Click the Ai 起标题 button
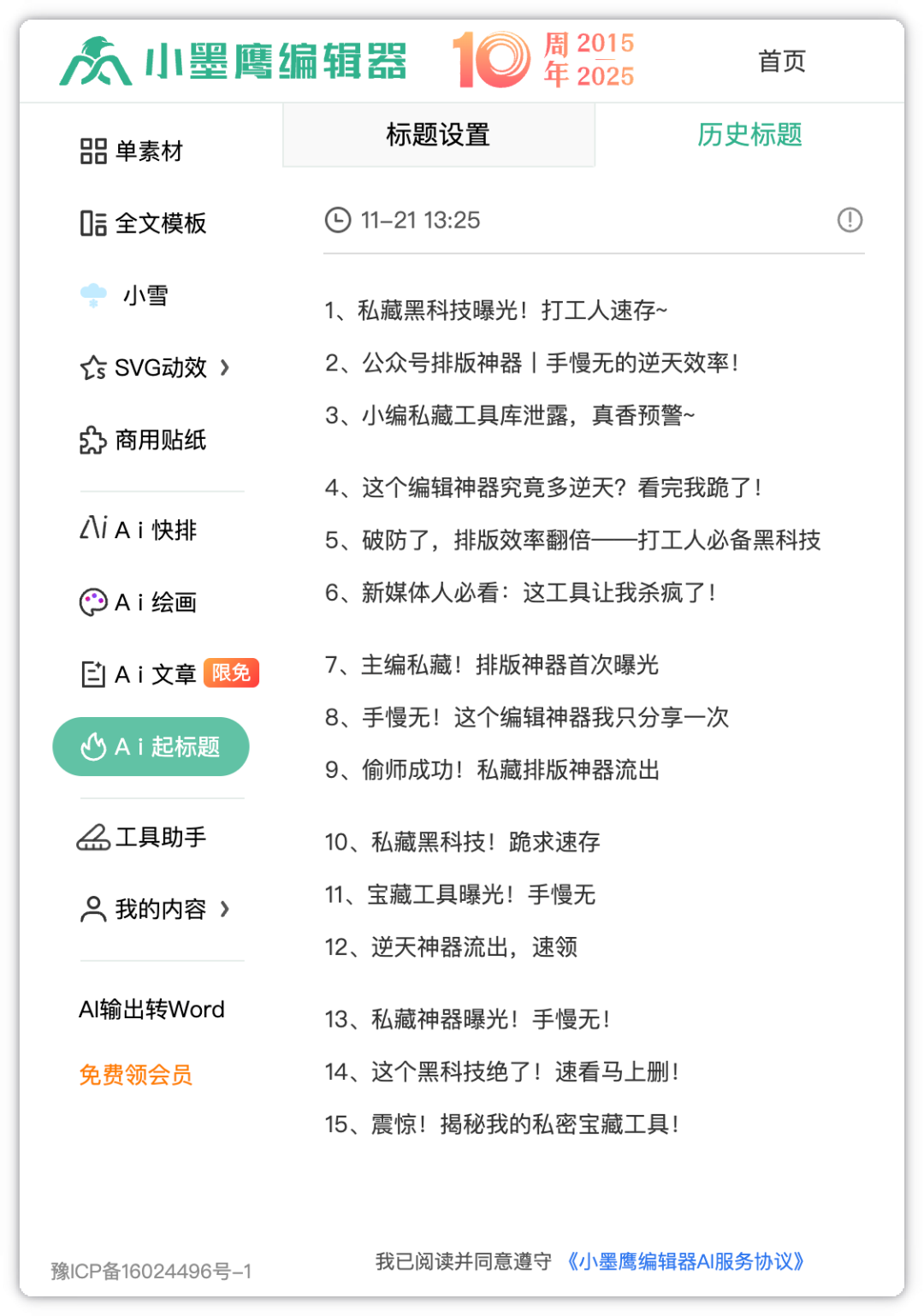924x1316 pixels. [x=151, y=747]
